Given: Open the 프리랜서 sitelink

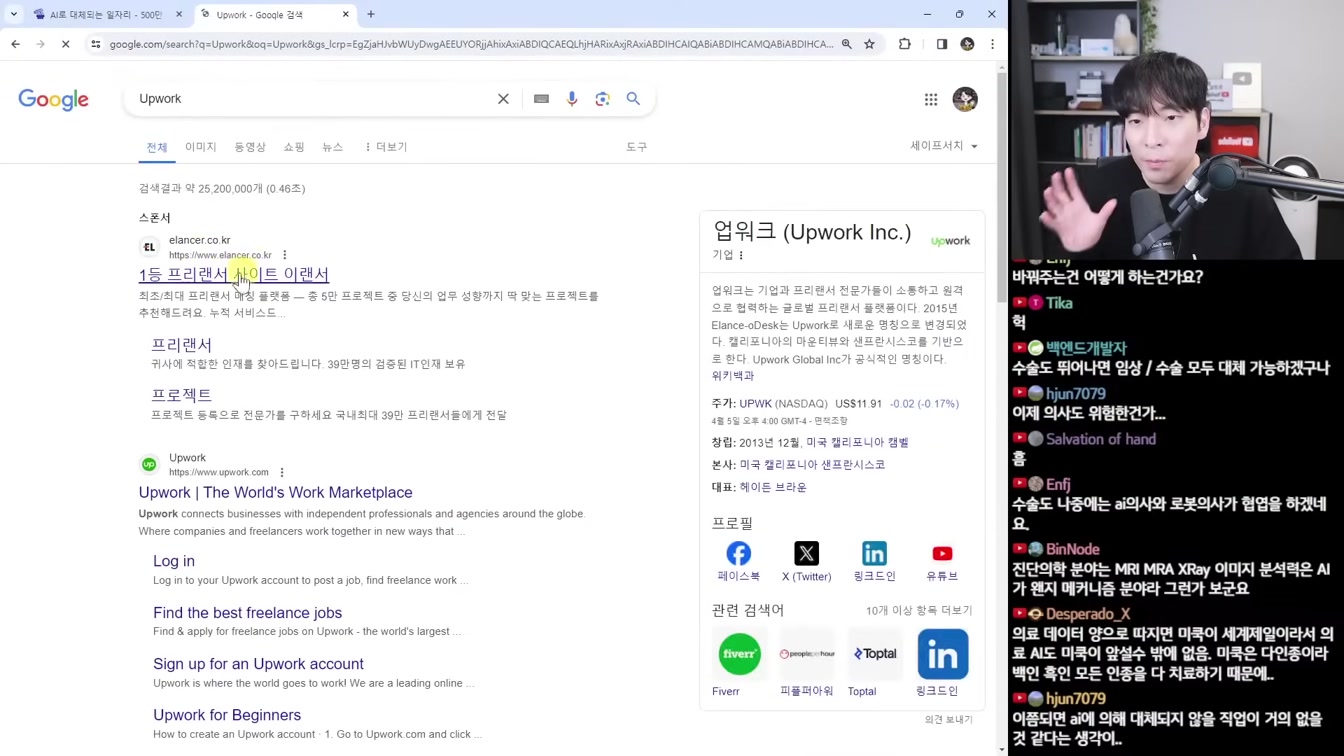Looking at the screenshot, I should 182,344.
